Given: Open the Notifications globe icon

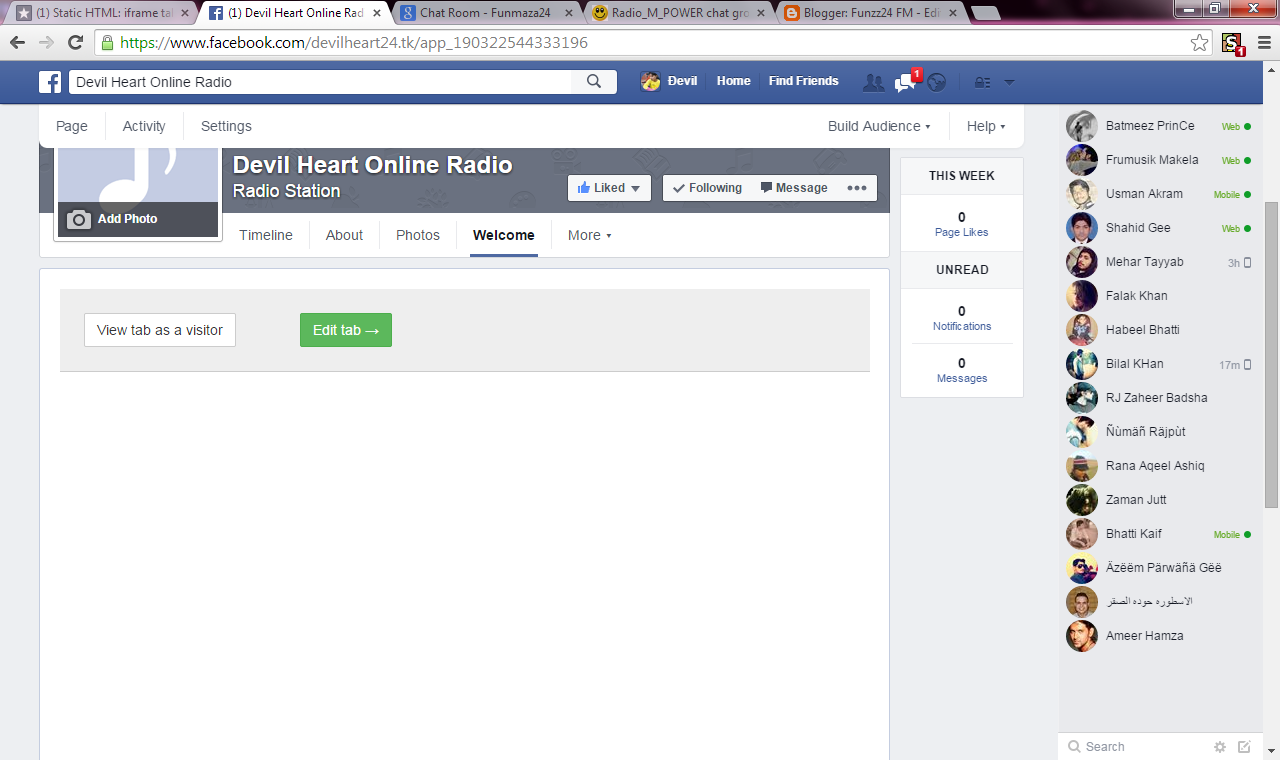Looking at the screenshot, I should [x=936, y=81].
